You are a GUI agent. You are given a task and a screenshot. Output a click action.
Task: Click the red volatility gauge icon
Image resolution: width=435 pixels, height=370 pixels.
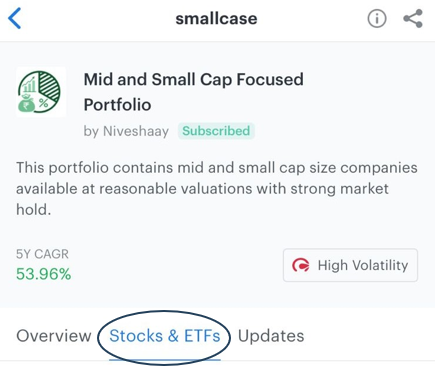pos(300,265)
